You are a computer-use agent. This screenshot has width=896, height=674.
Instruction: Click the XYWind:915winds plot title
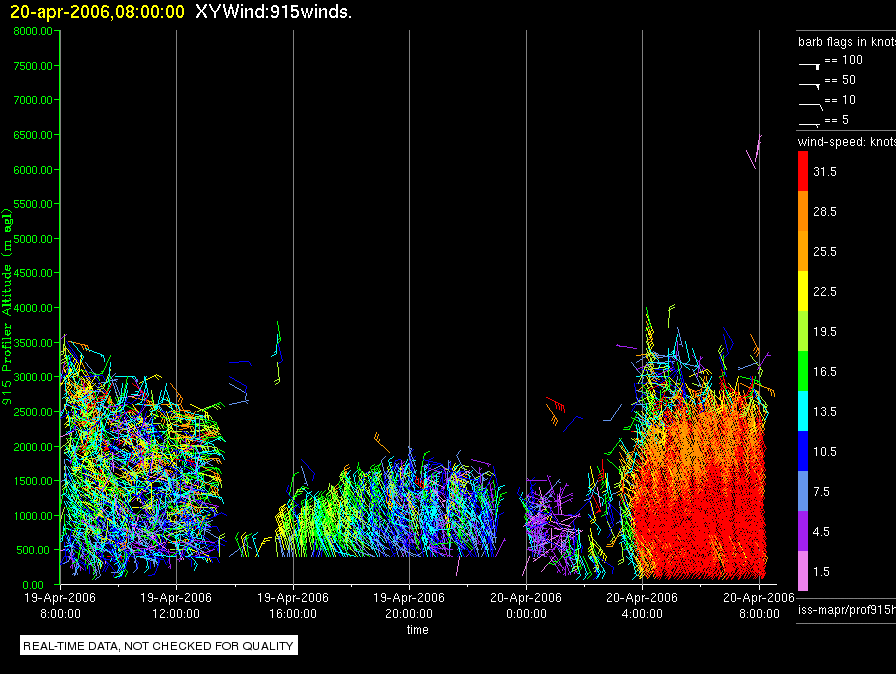click(x=273, y=12)
